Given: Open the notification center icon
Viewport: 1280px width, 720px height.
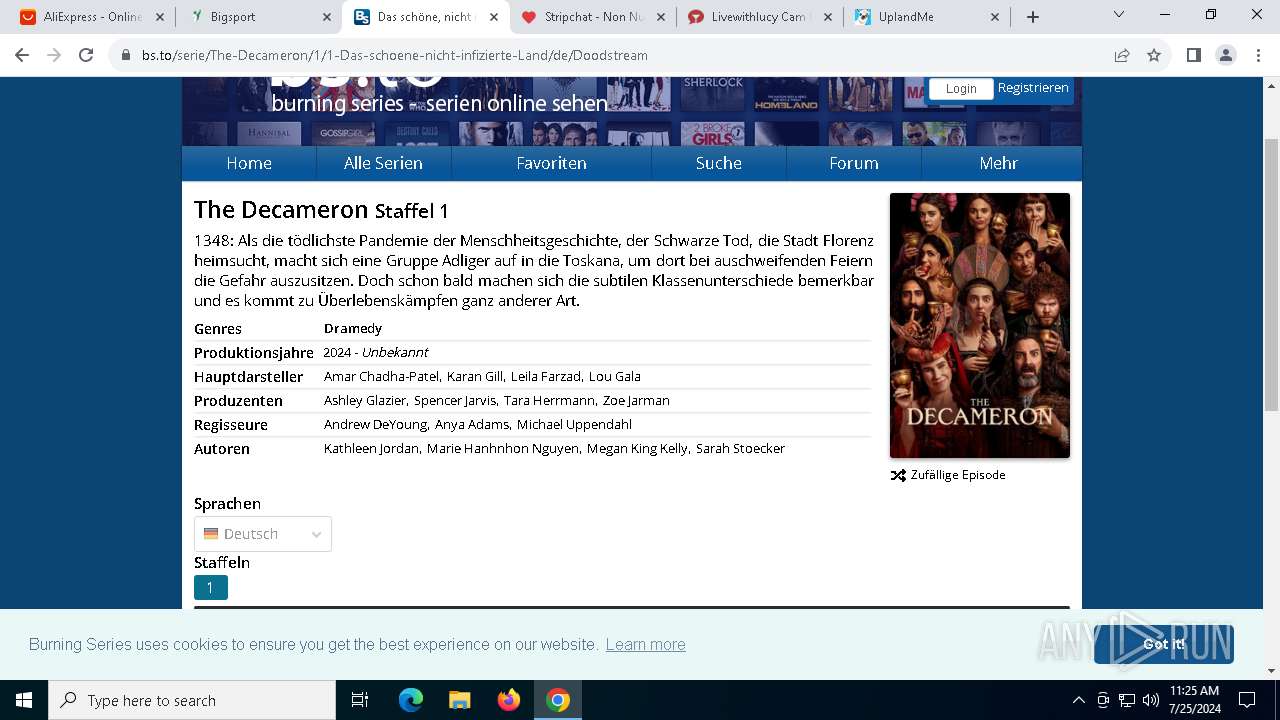Looking at the screenshot, I should (x=1247, y=700).
